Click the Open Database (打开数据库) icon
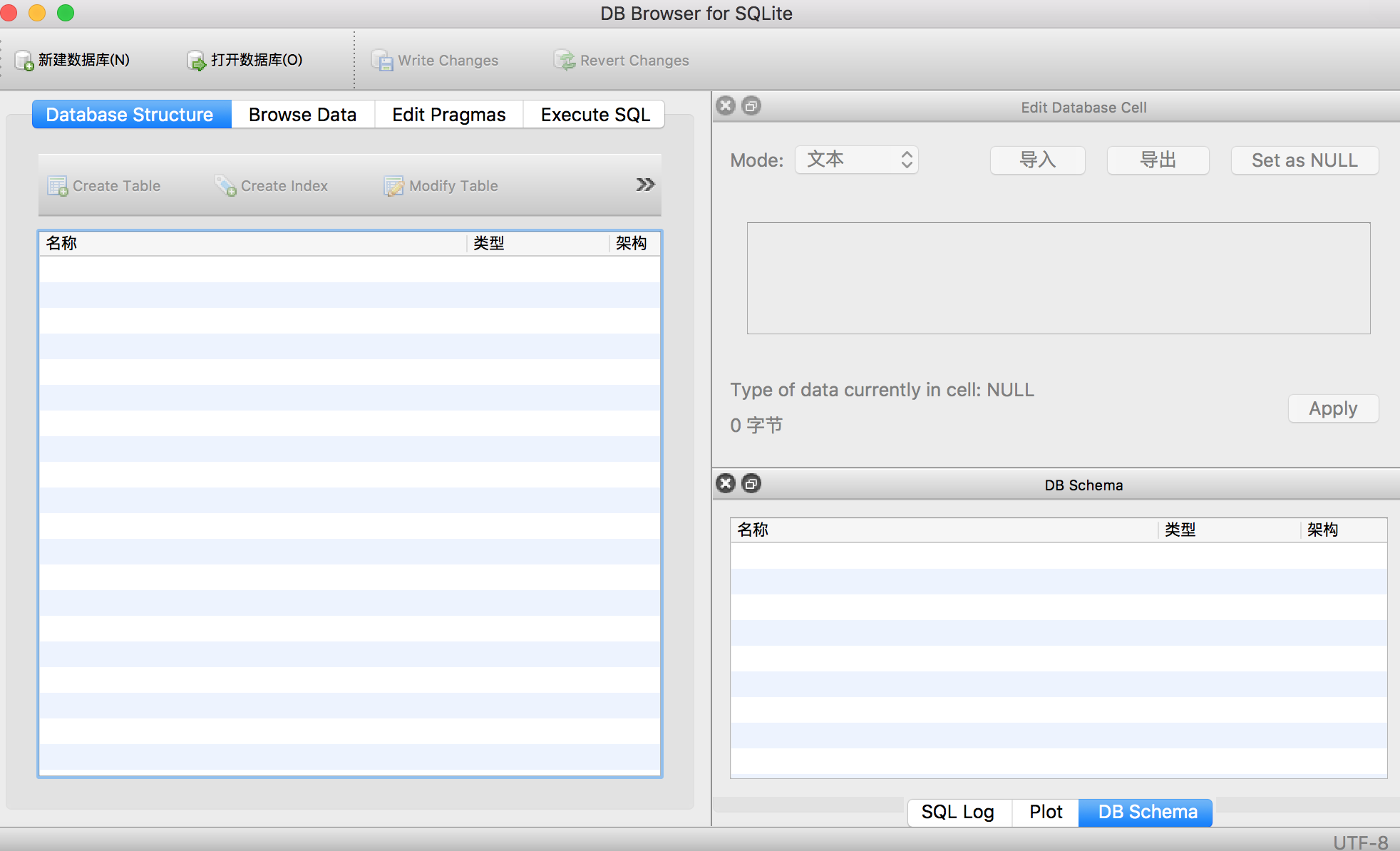Screen dimensions: 1400x851 (x=197, y=61)
